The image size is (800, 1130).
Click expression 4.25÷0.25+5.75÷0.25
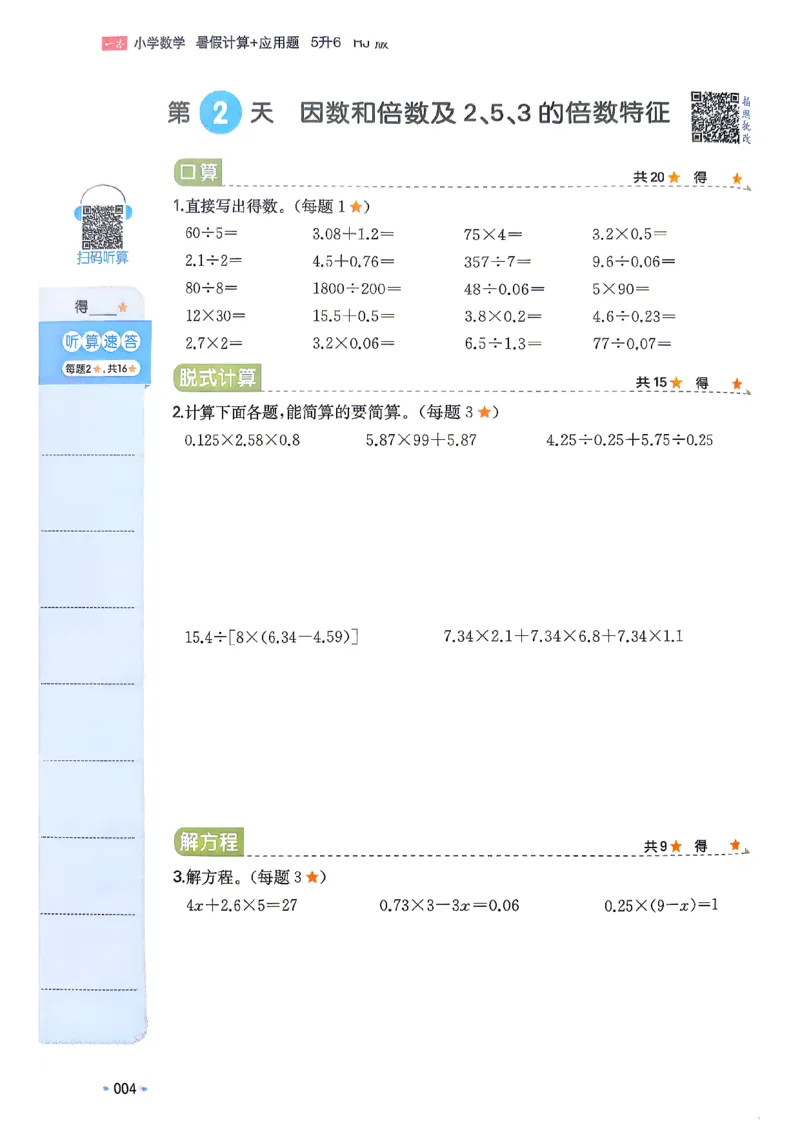point(629,440)
